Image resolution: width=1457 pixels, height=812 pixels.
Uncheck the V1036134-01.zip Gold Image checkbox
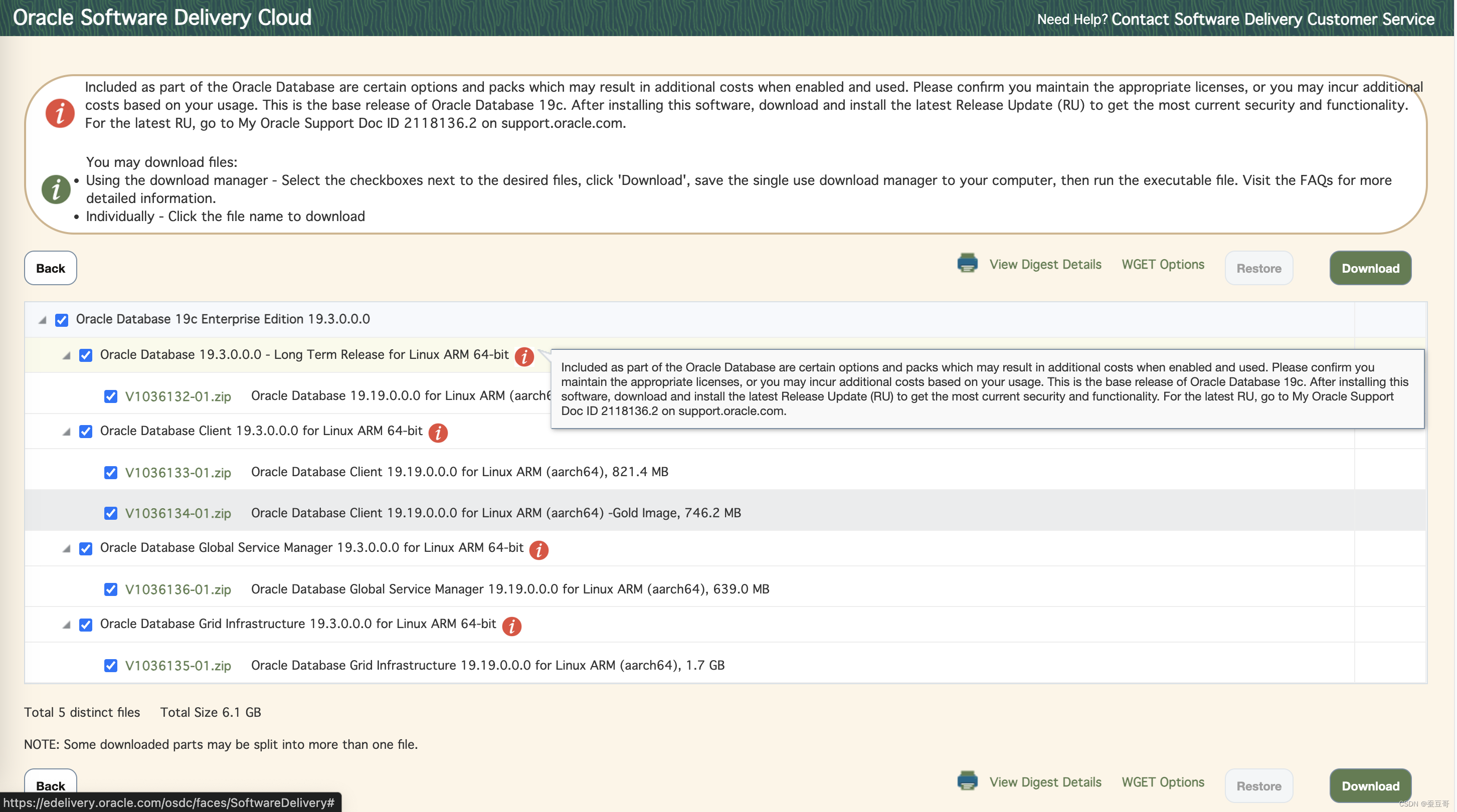[111, 513]
